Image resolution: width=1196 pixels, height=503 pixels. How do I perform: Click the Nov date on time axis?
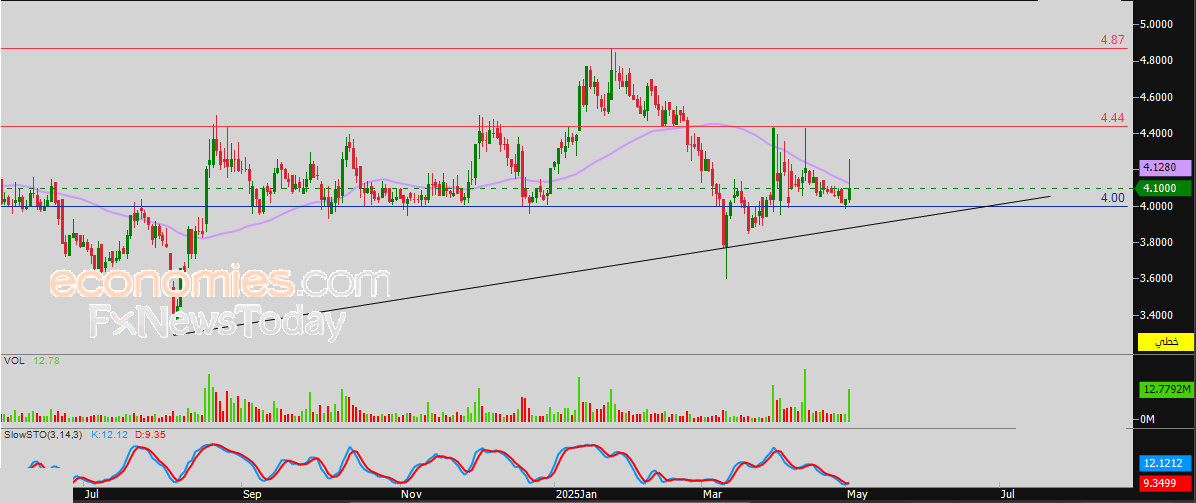[x=411, y=495]
